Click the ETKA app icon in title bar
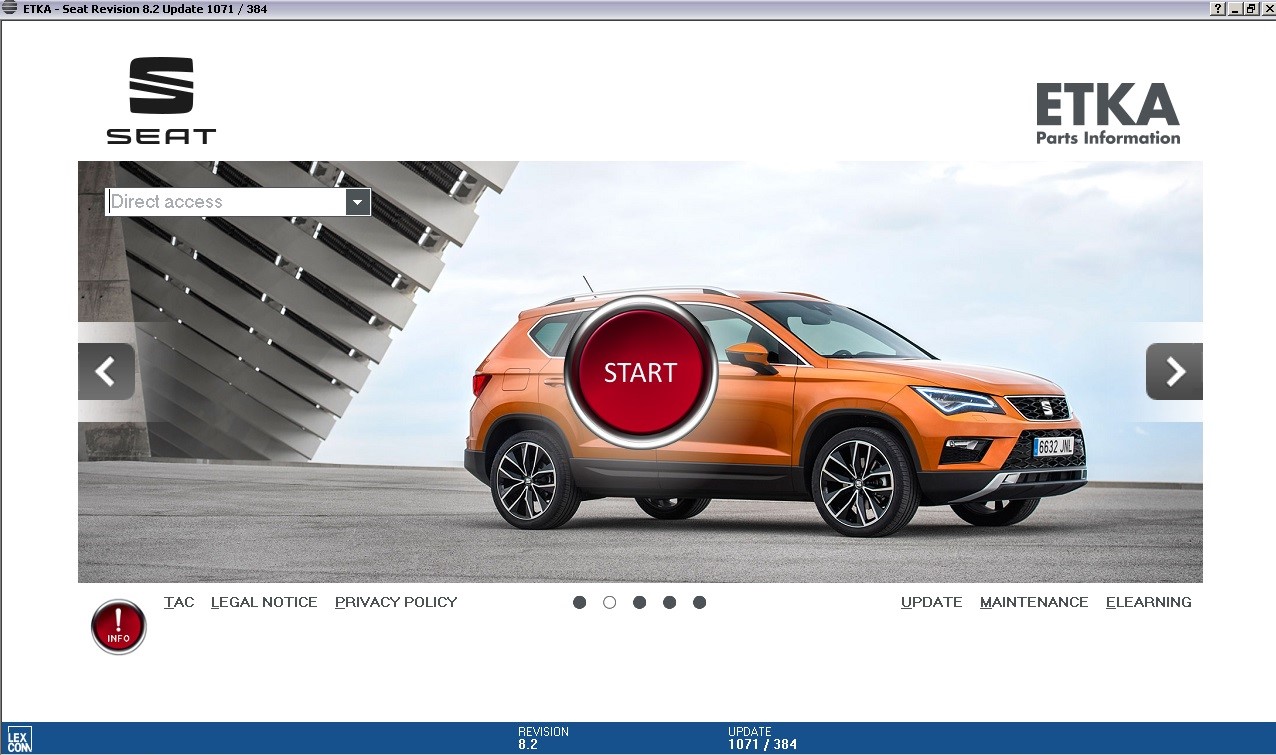Screen dimensions: 1276x755 tap(10, 9)
